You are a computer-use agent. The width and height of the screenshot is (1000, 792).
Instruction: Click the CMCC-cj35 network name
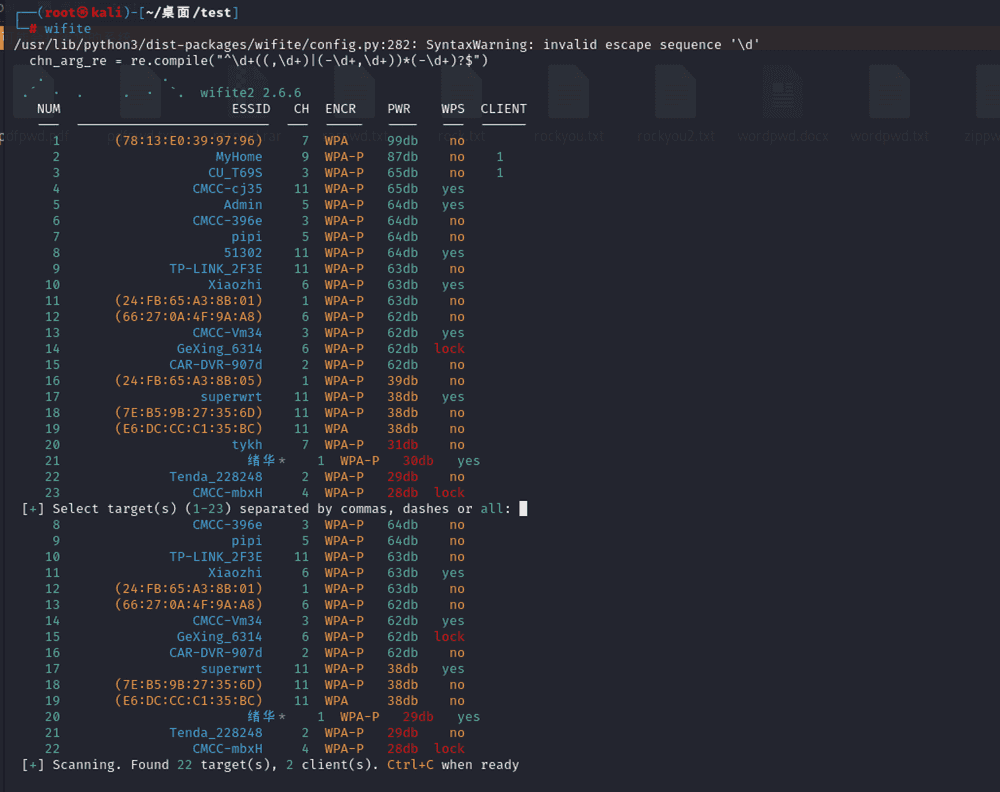[228, 189]
